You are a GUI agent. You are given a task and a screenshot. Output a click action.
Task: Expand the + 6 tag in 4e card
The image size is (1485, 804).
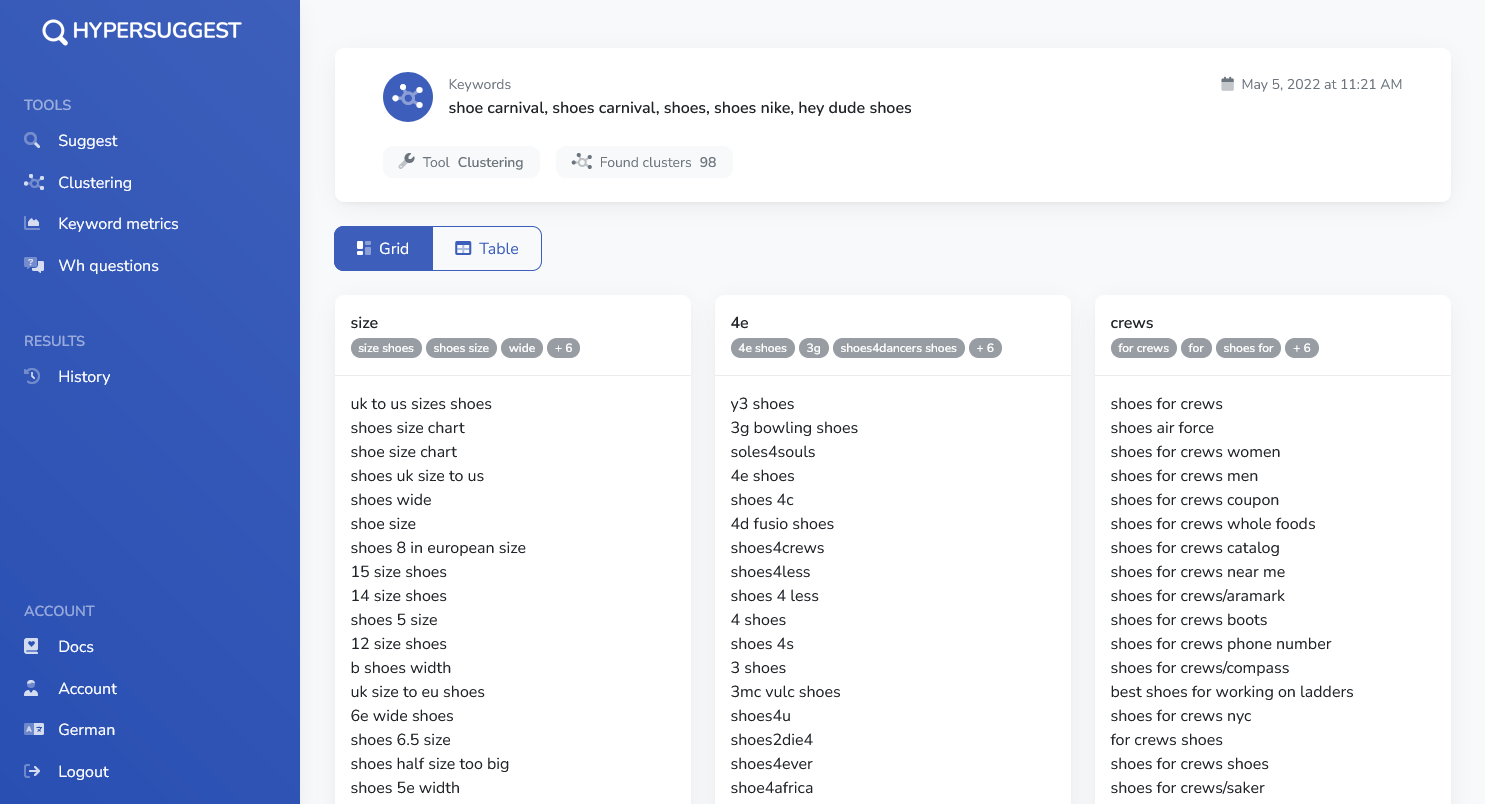[x=986, y=348]
